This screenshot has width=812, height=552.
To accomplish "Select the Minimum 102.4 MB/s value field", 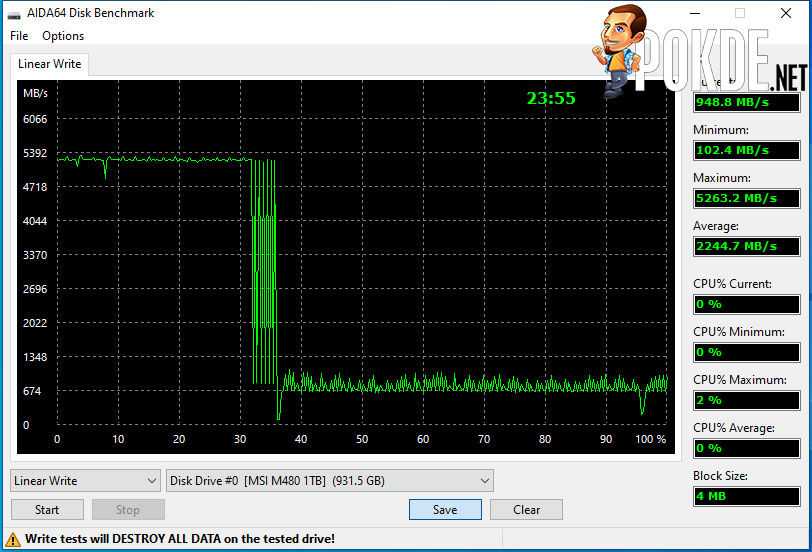I will [747, 150].
